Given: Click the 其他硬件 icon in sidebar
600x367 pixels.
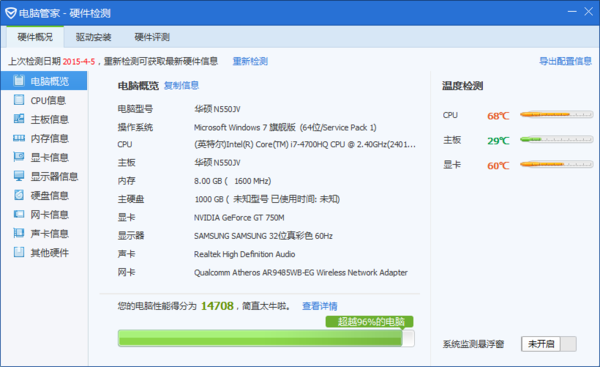Looking at the screenshot, I should [x=19, y=252].
